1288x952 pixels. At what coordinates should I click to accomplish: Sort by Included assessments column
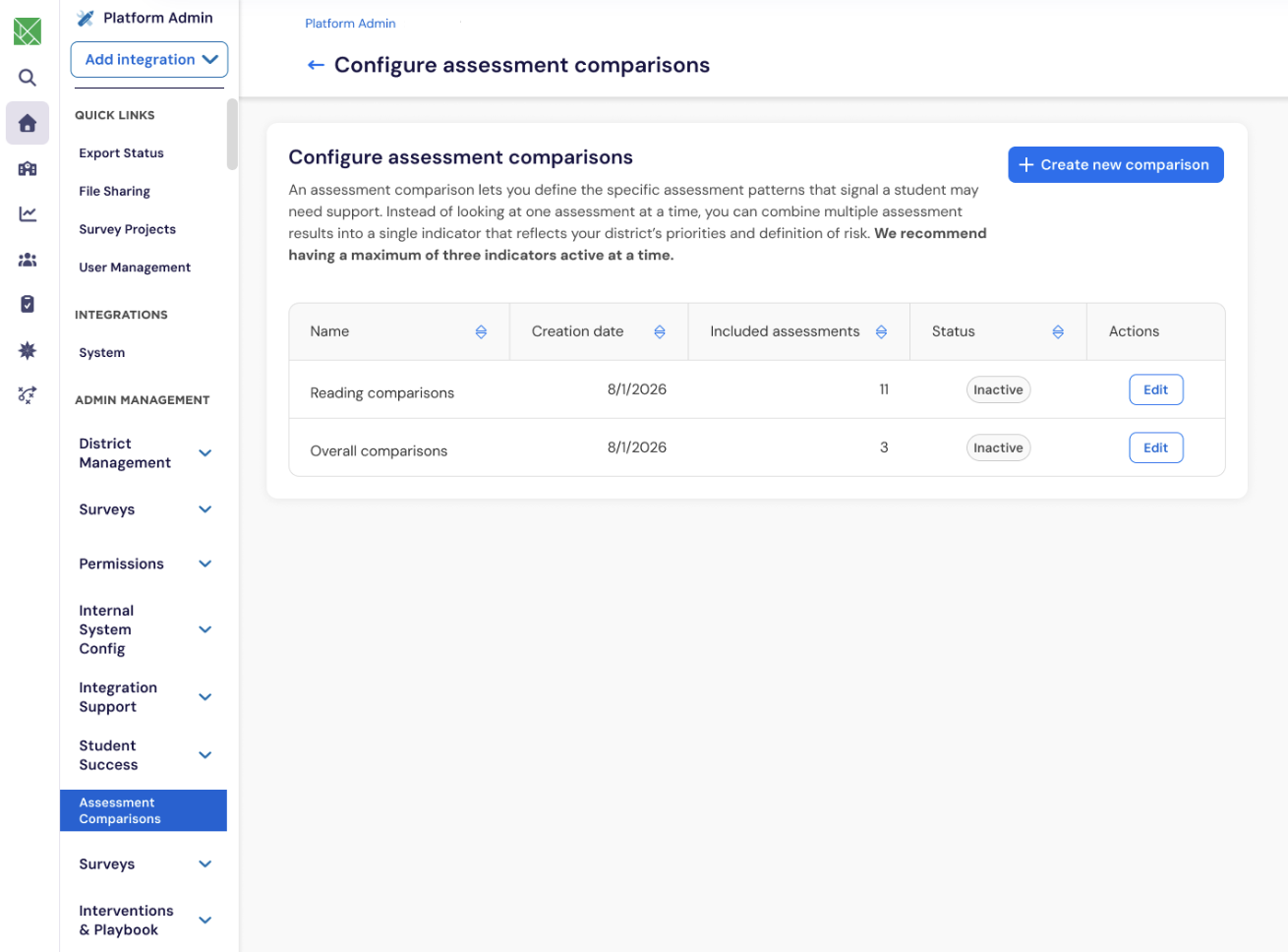881,332
